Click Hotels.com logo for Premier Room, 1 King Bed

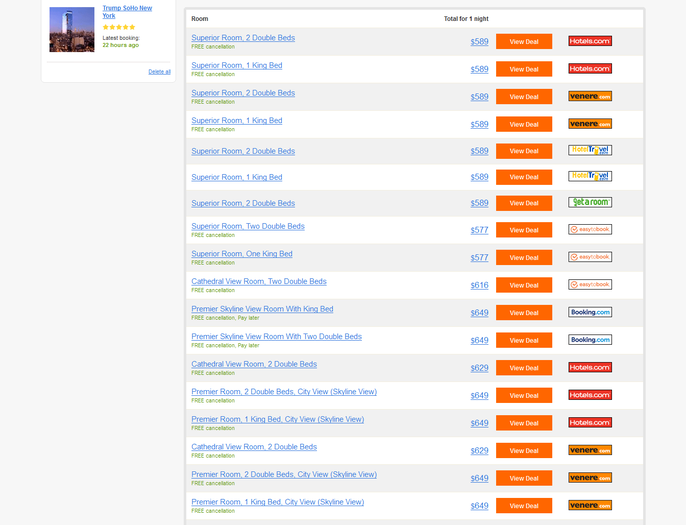coord(590,422)
